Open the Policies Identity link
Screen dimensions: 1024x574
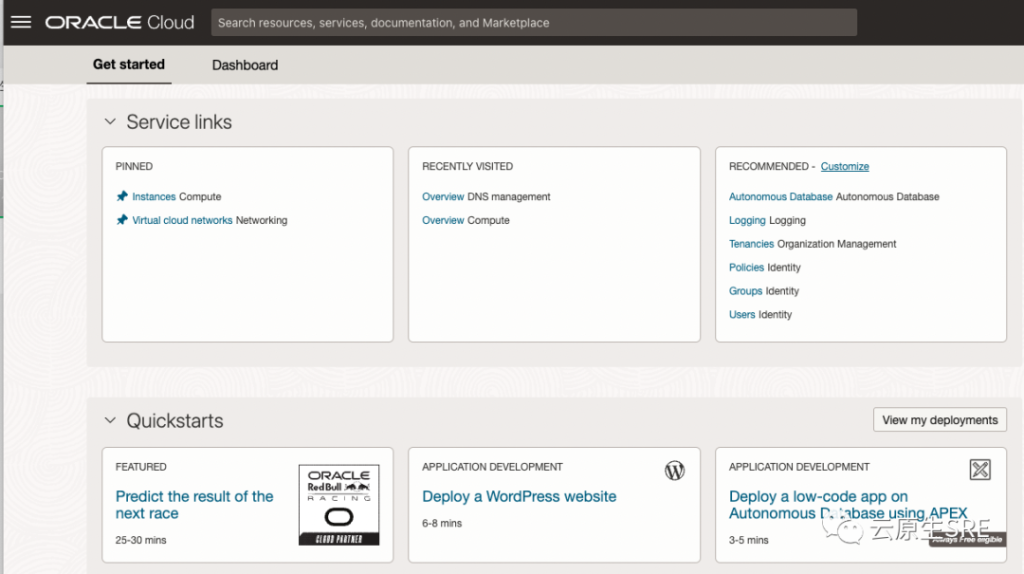point(746,267)
